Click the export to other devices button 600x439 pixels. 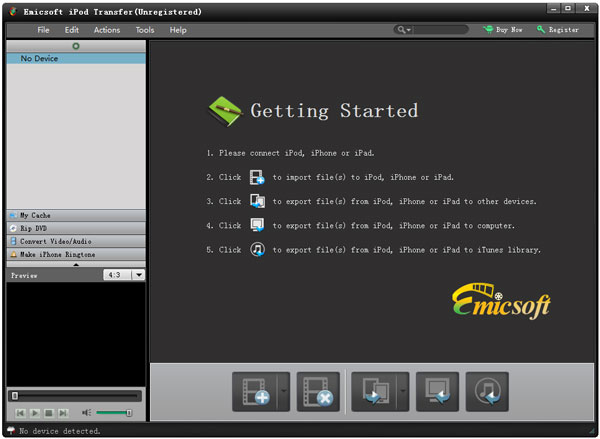tap(372, 391)
